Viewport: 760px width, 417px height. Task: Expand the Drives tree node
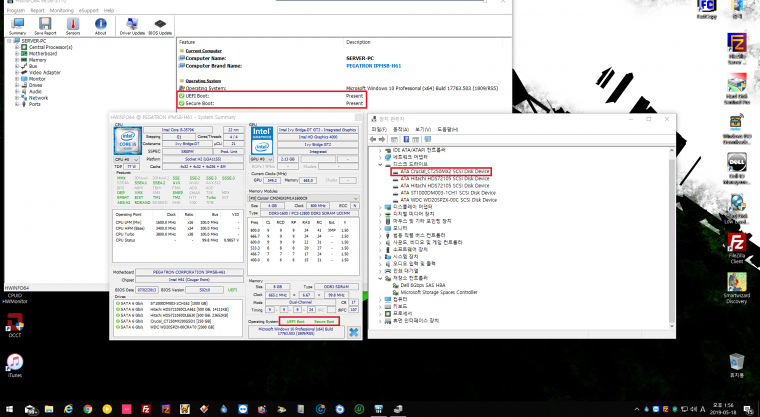click(x=17, y=85)
